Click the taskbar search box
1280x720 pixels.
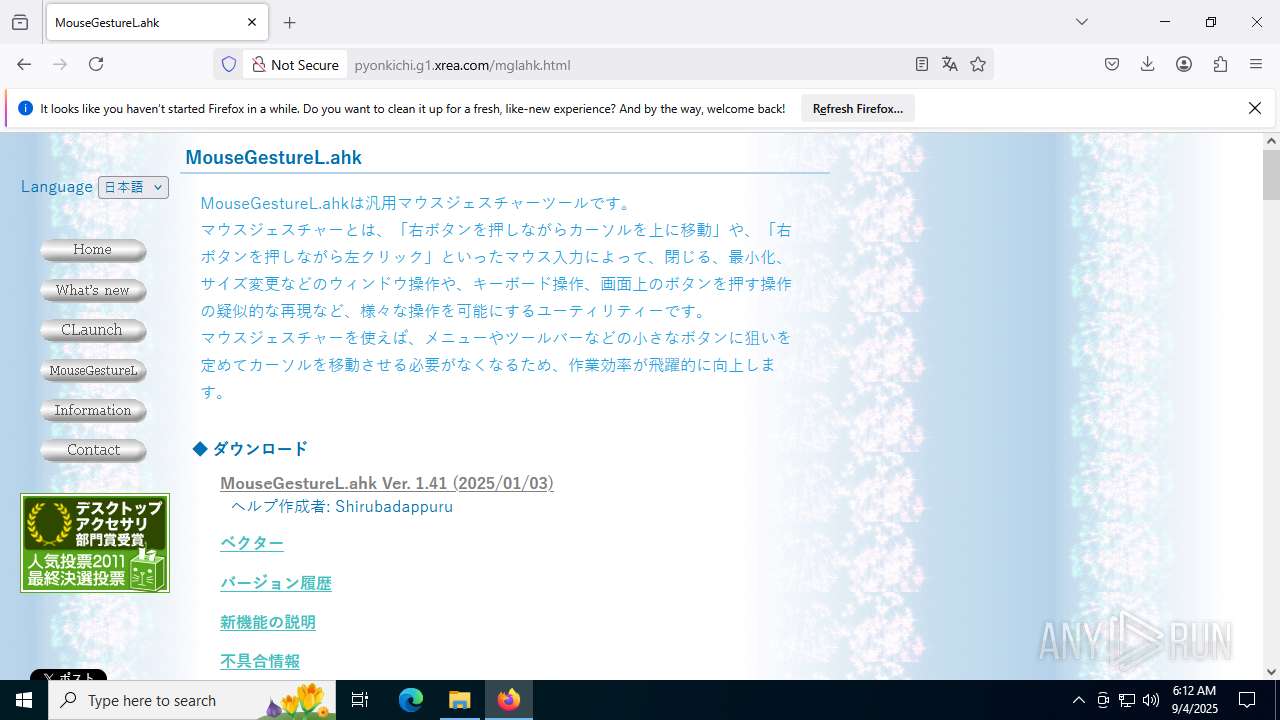(192, 700)
